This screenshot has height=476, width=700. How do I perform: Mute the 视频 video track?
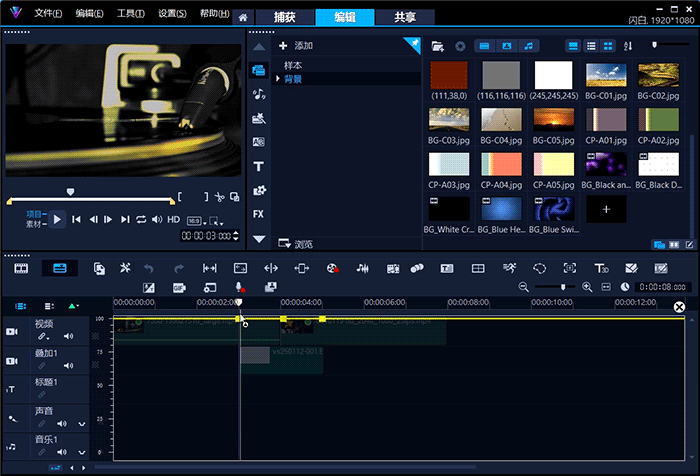click(x=68, y=336)
